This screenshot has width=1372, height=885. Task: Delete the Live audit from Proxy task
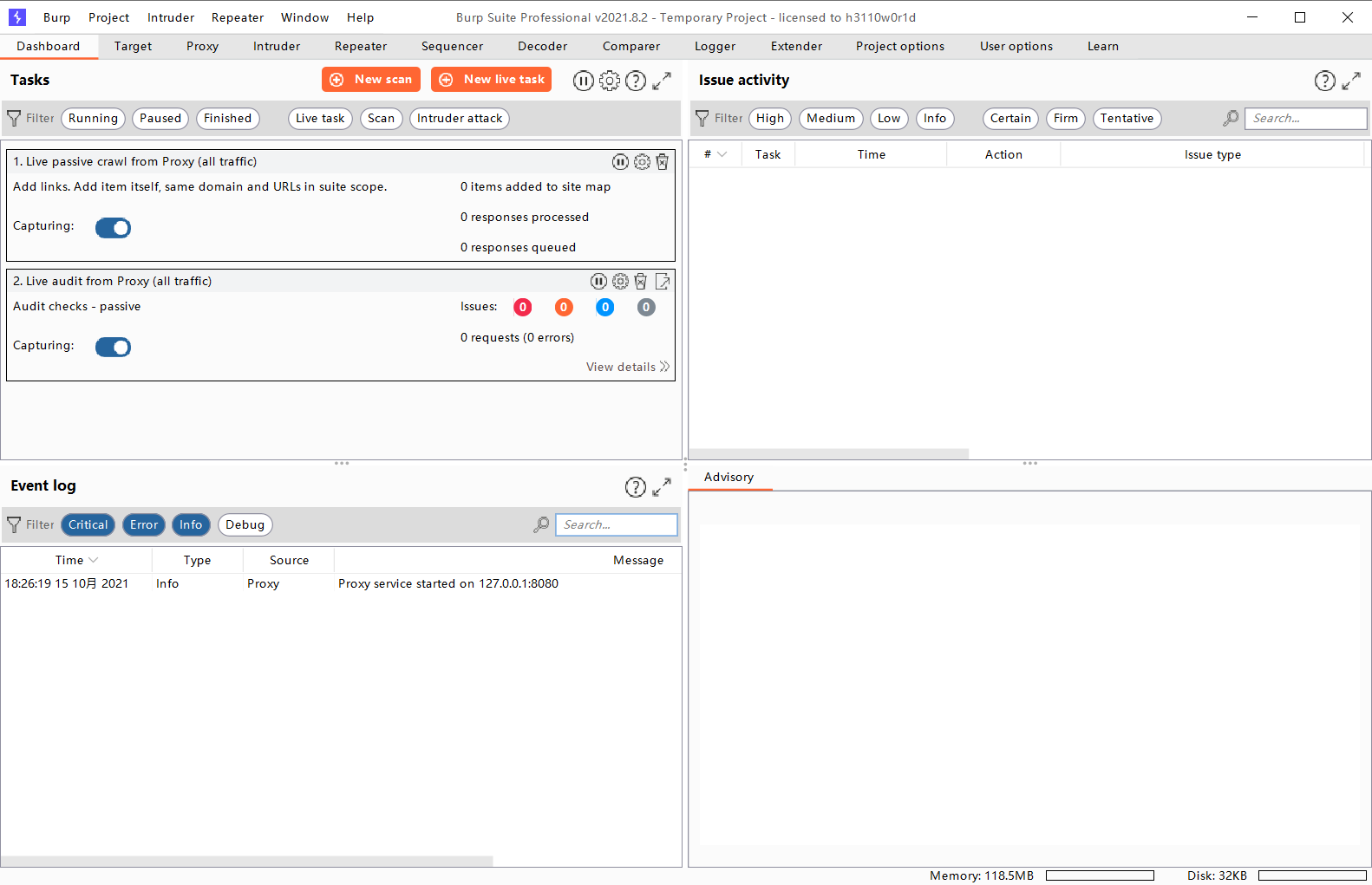pos(641,281)
